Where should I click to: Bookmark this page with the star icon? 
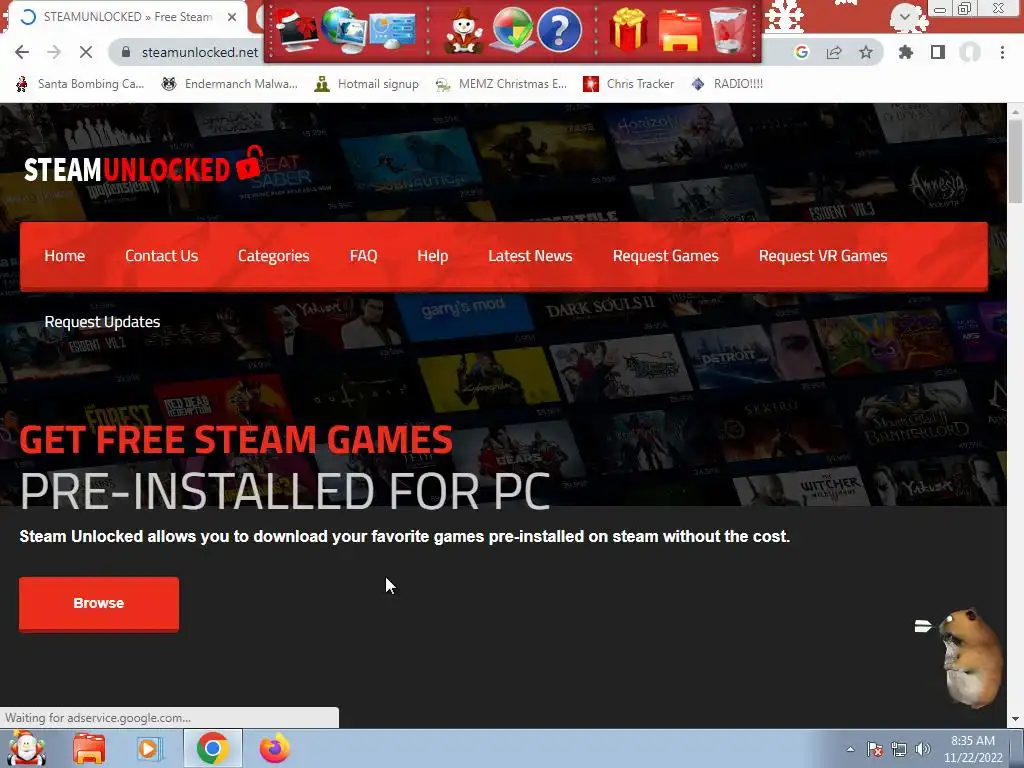866,52
